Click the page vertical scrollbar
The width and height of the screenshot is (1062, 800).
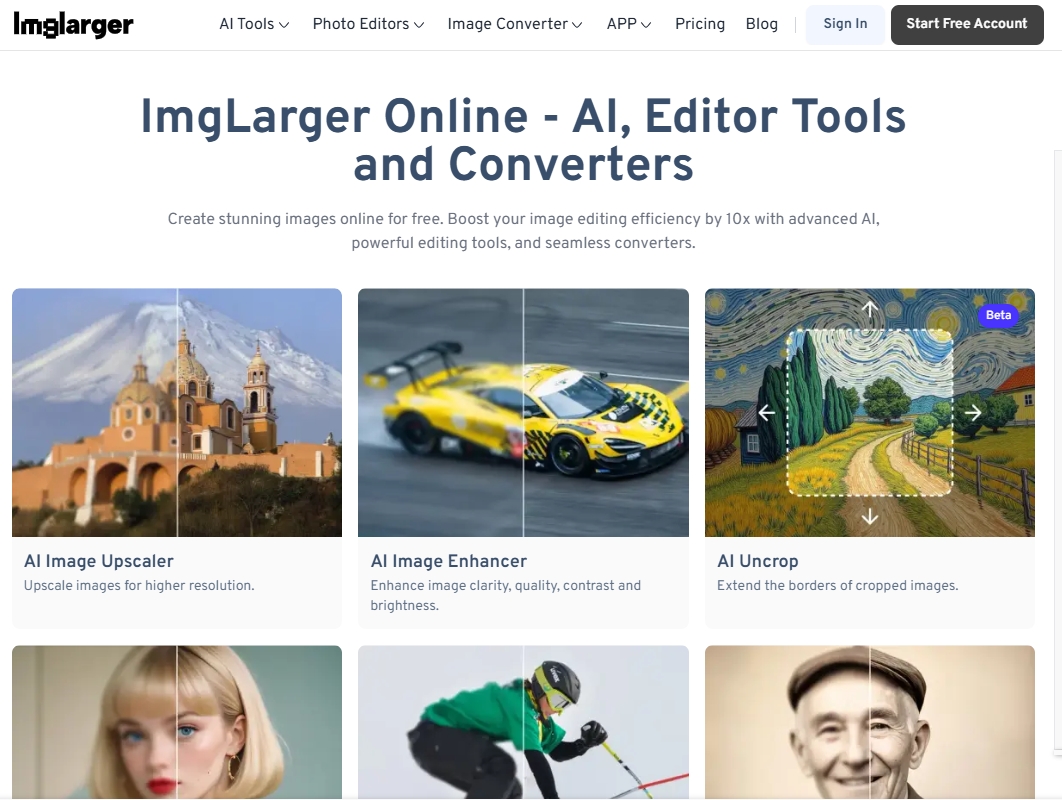(x=1058, y=450)
